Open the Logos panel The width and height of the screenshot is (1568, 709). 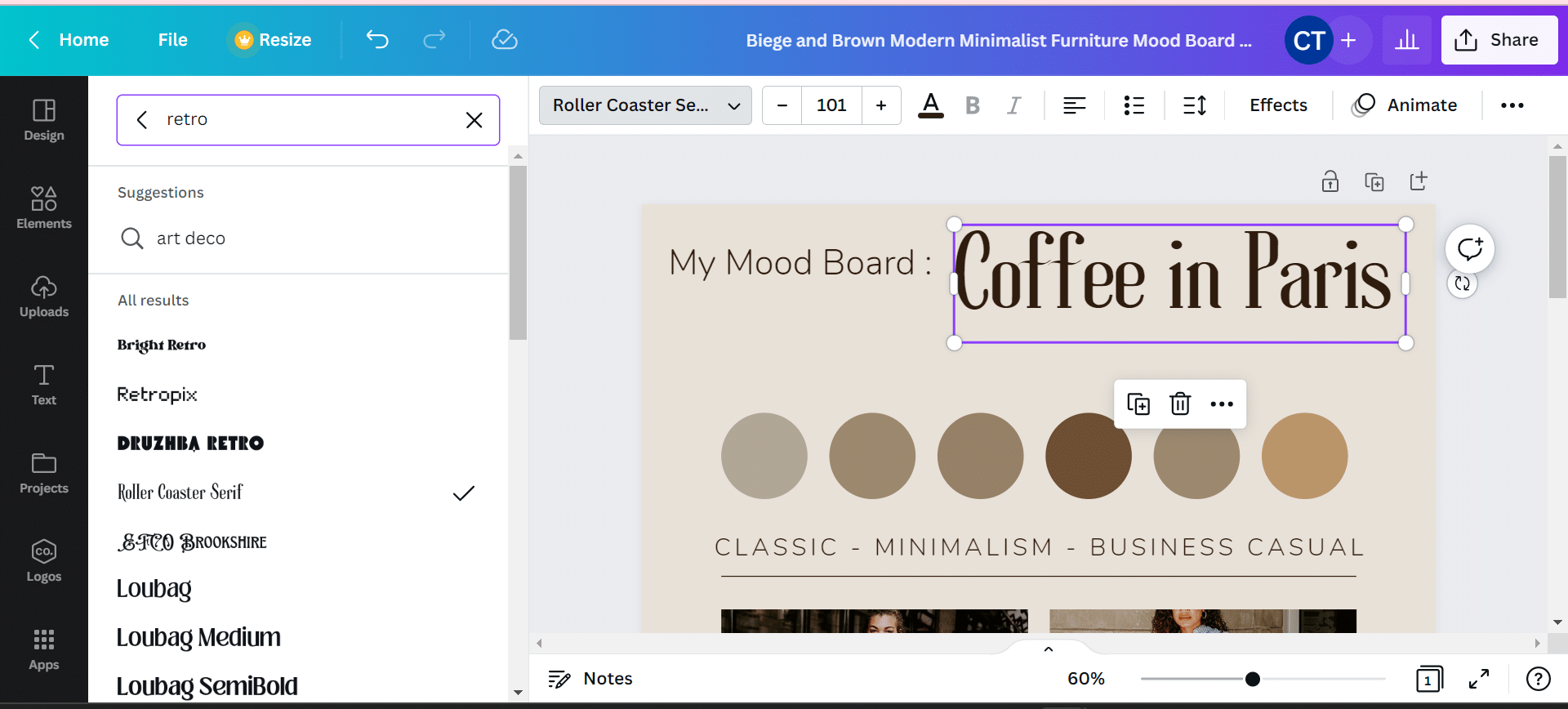tap(44, 561)
